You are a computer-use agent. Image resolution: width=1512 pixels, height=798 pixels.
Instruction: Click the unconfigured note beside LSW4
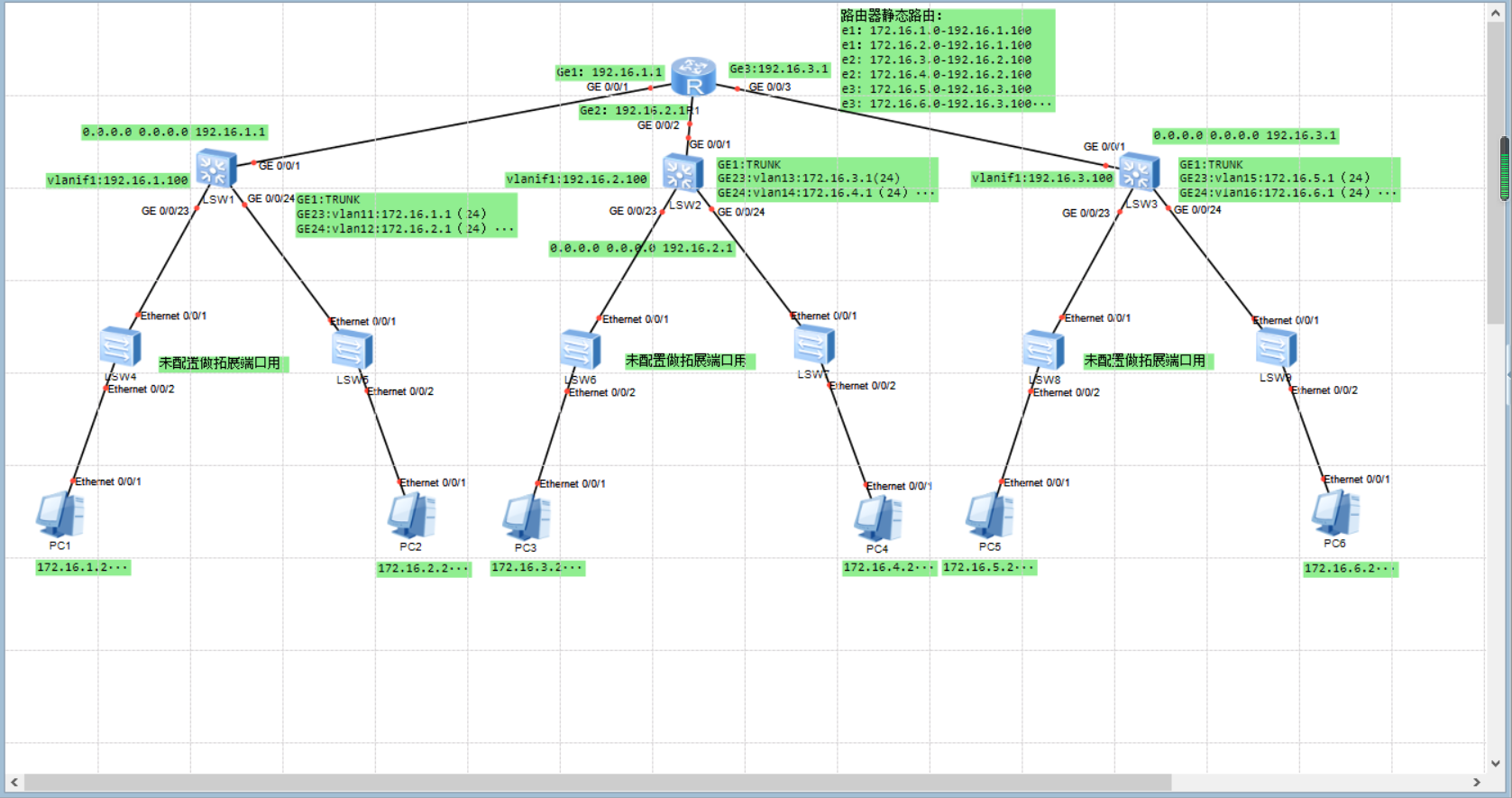[223, 363]
